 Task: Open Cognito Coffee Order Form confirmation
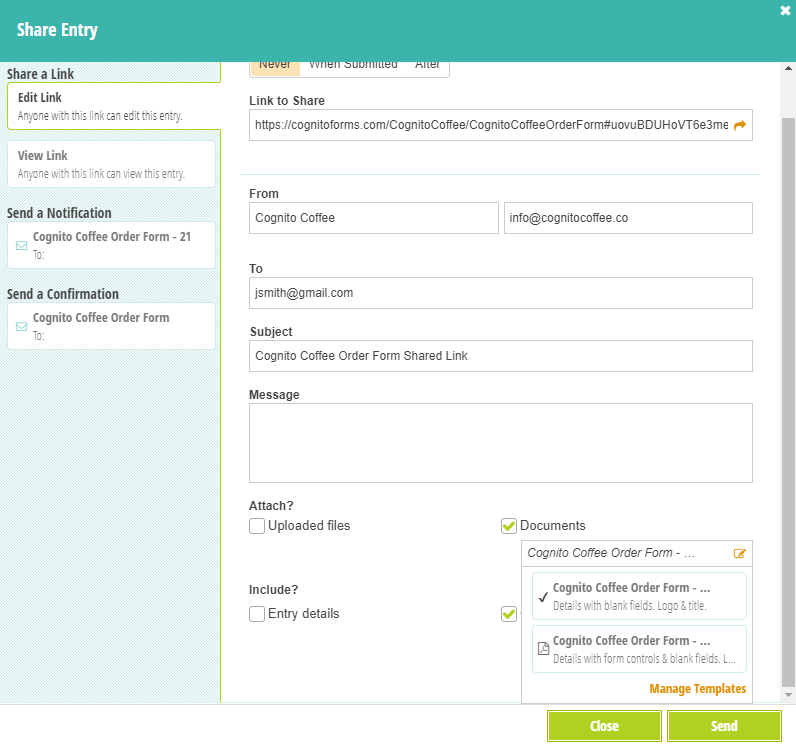click(111, 326)
